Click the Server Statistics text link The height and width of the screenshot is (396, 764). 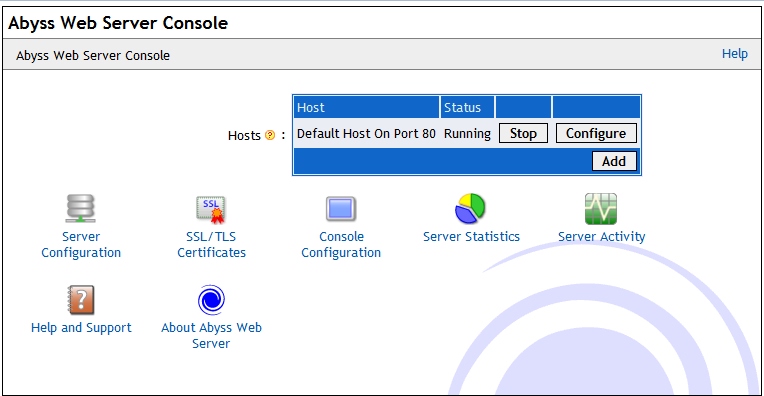tap(471, 237)
